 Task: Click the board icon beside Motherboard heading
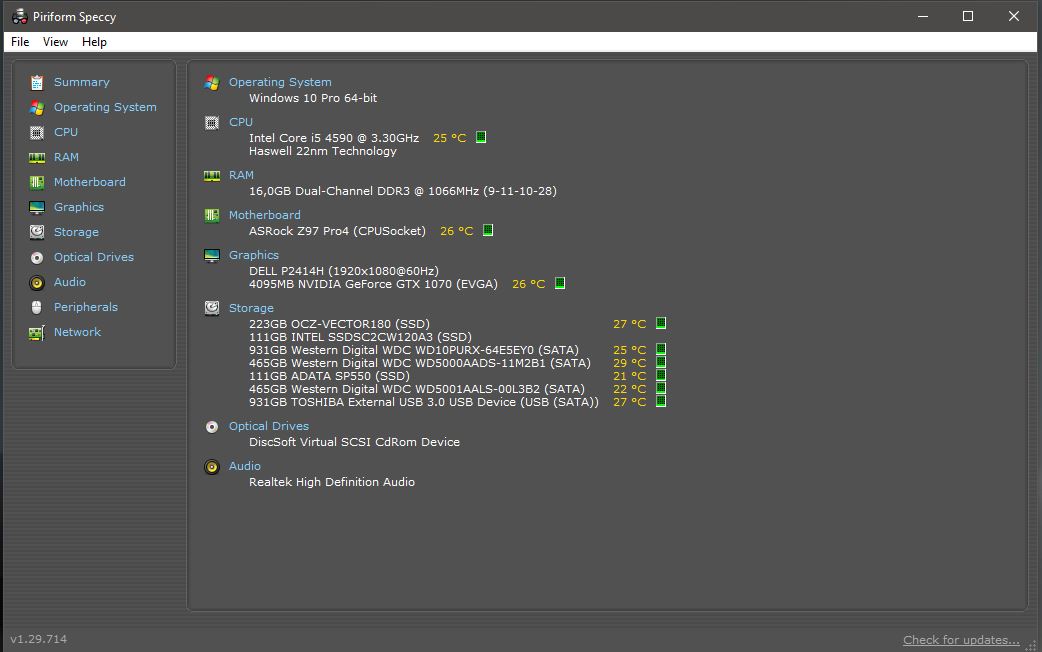point(212,215)
